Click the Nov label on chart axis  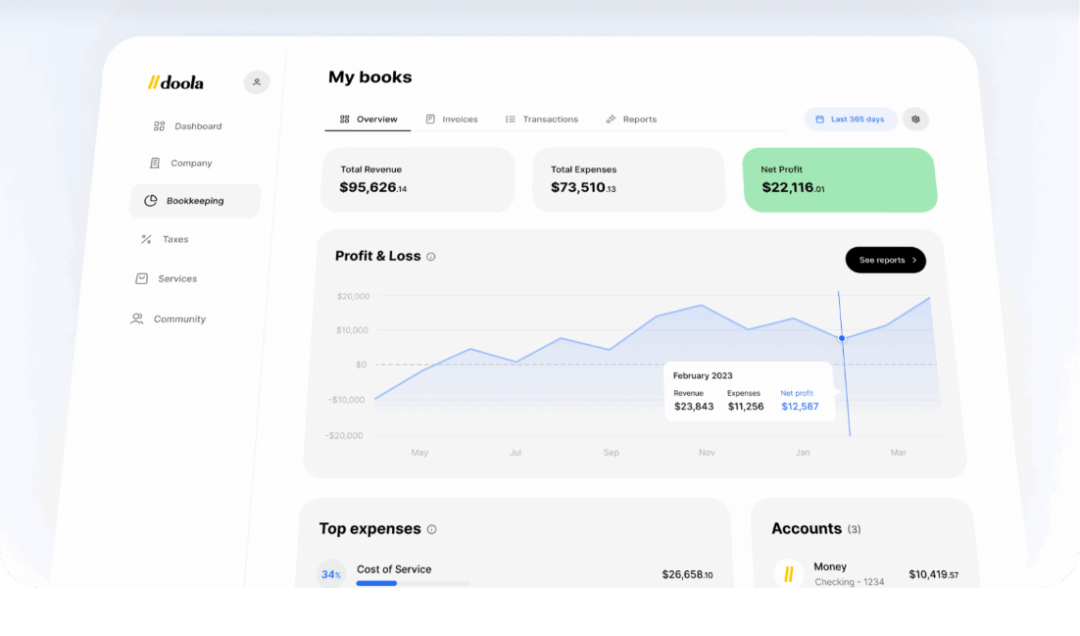click(707, 453)
